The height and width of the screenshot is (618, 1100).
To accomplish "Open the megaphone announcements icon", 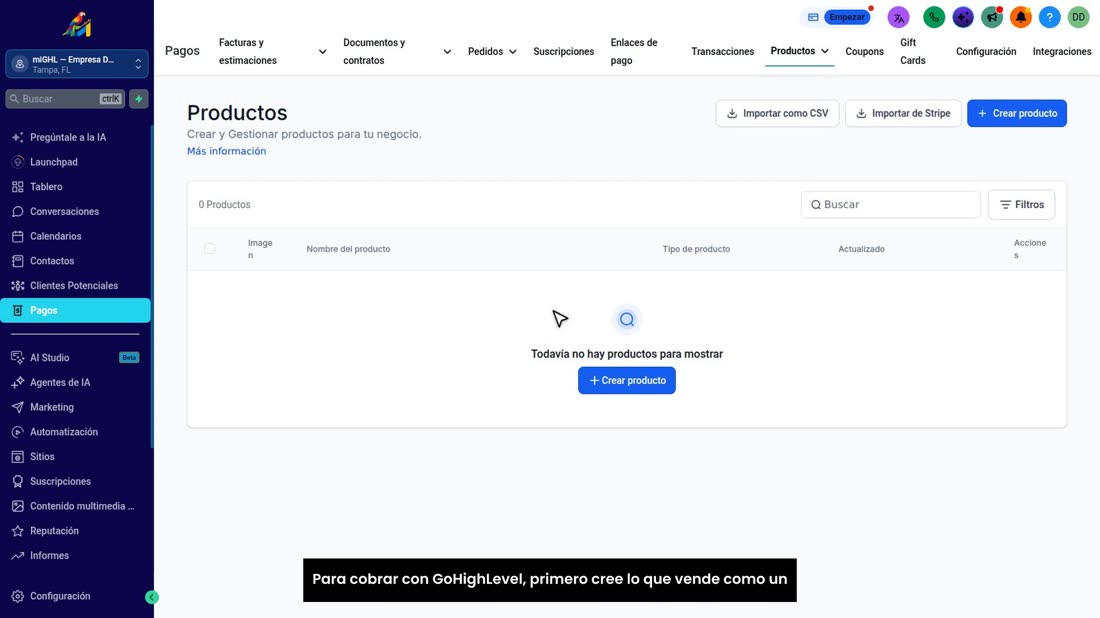I will click(991, 17).
